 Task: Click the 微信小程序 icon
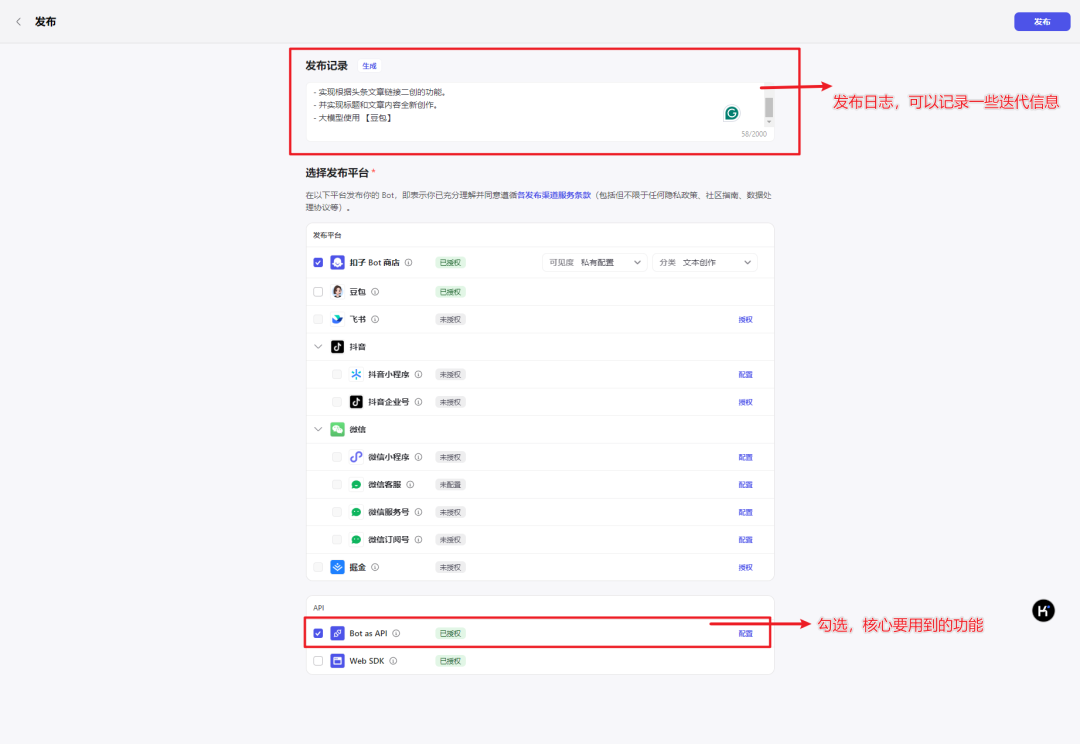(x=356, y=457)
